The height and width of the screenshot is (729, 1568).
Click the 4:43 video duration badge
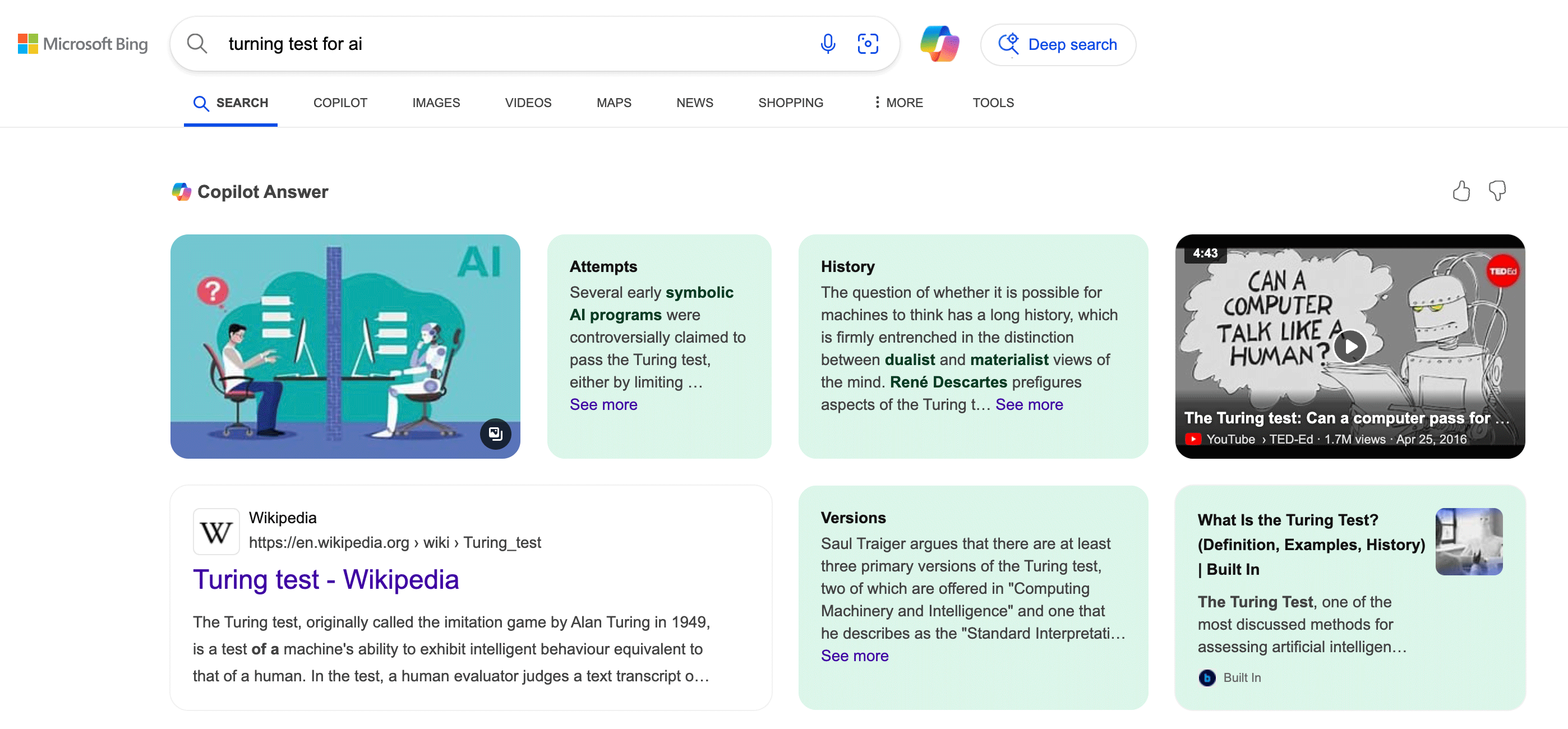tap(1205, 253)
